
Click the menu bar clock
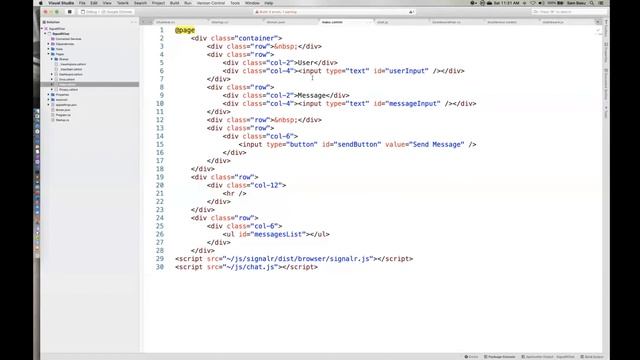506,3
